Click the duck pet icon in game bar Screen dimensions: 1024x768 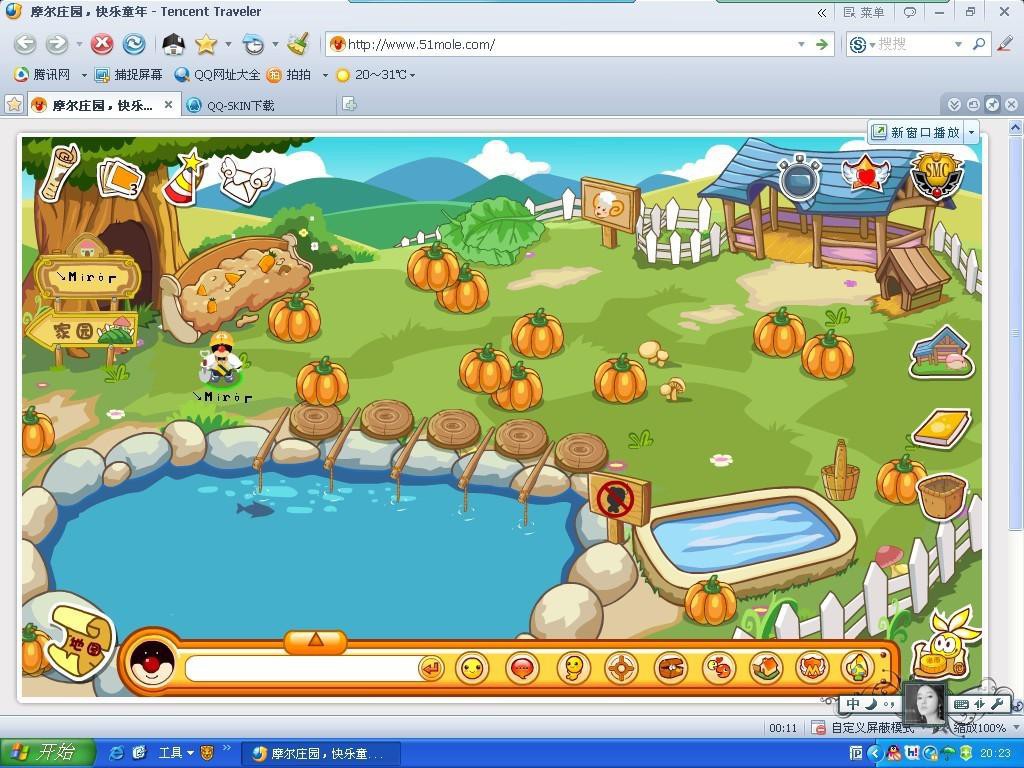click(719, 667)
